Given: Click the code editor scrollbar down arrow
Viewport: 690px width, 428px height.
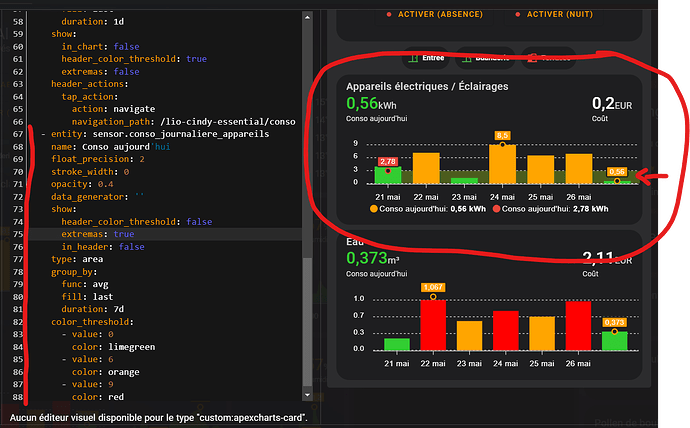Looking at the screenshot, I should [x=307, y=395].
